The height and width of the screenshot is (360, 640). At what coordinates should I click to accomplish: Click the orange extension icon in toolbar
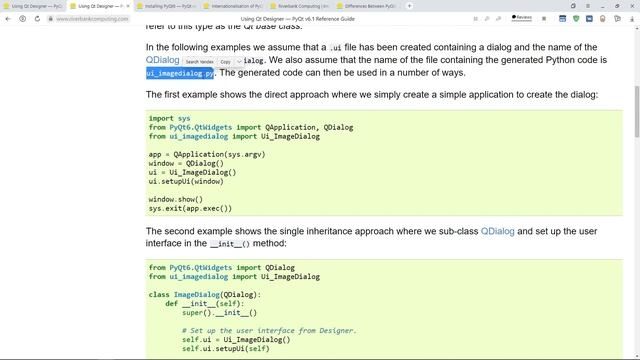[x=602, y=18]
